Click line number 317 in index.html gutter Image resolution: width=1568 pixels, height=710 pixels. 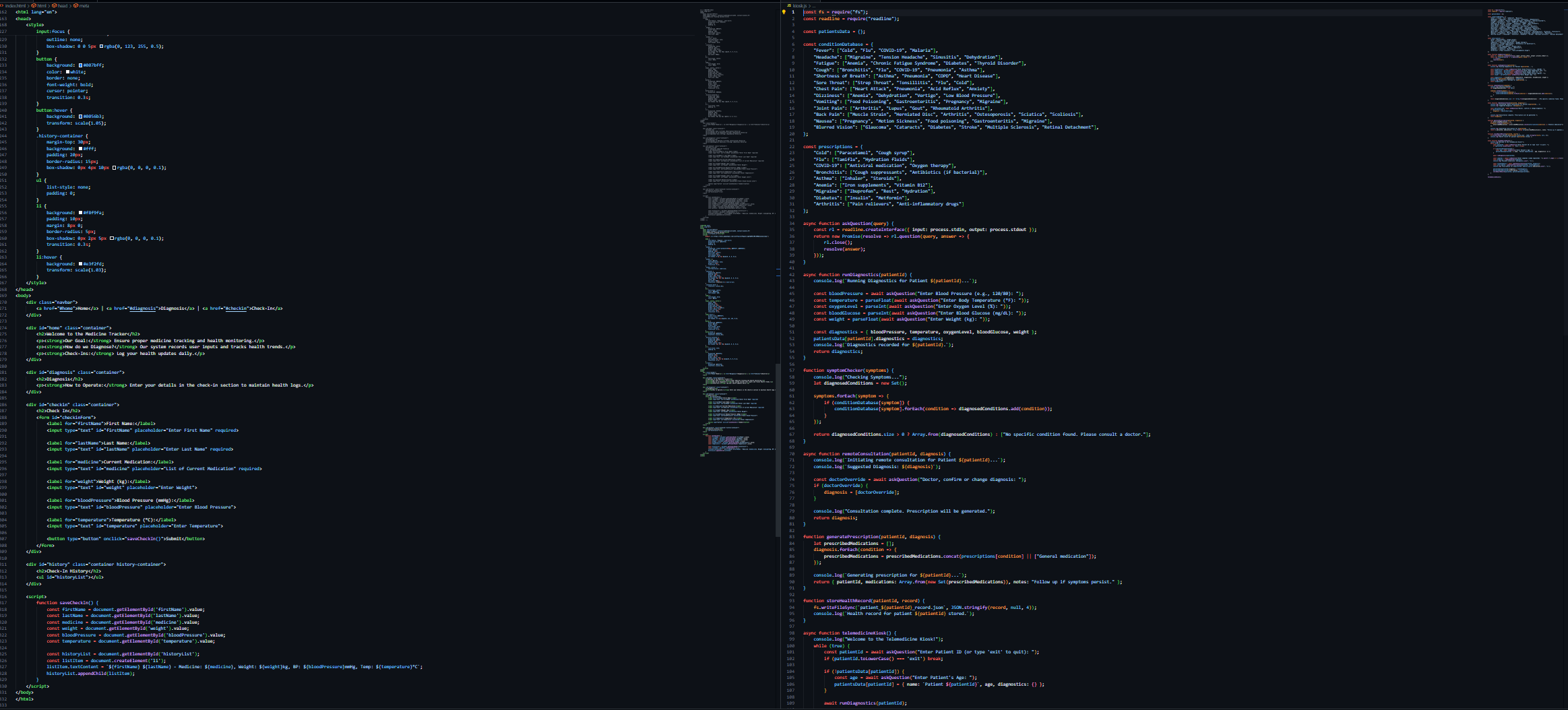coord(4,603)
